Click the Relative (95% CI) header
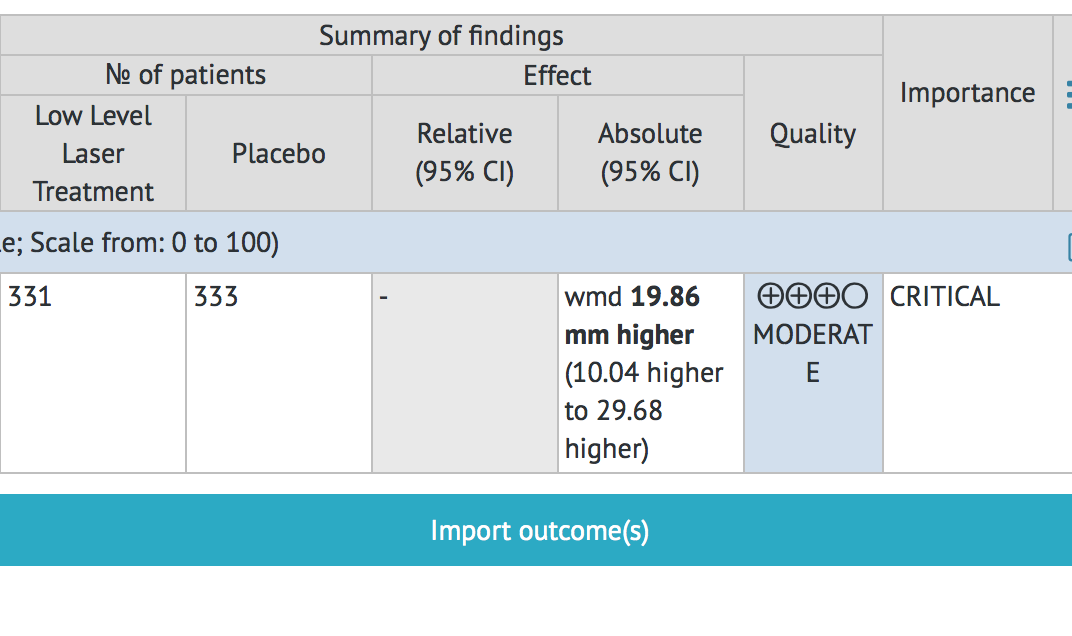This screenshot has width=1072, height=636. pos(464,153)
